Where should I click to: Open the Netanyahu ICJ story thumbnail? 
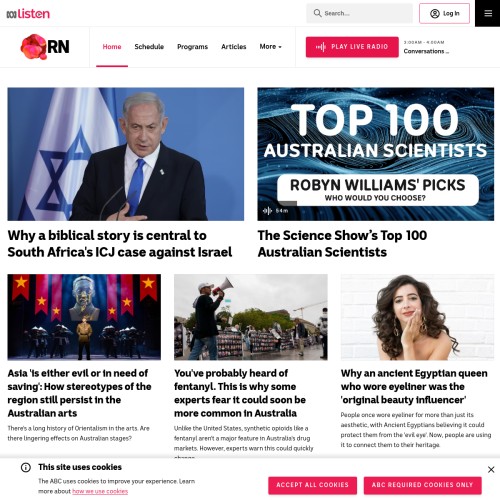(x=126, y=154)
